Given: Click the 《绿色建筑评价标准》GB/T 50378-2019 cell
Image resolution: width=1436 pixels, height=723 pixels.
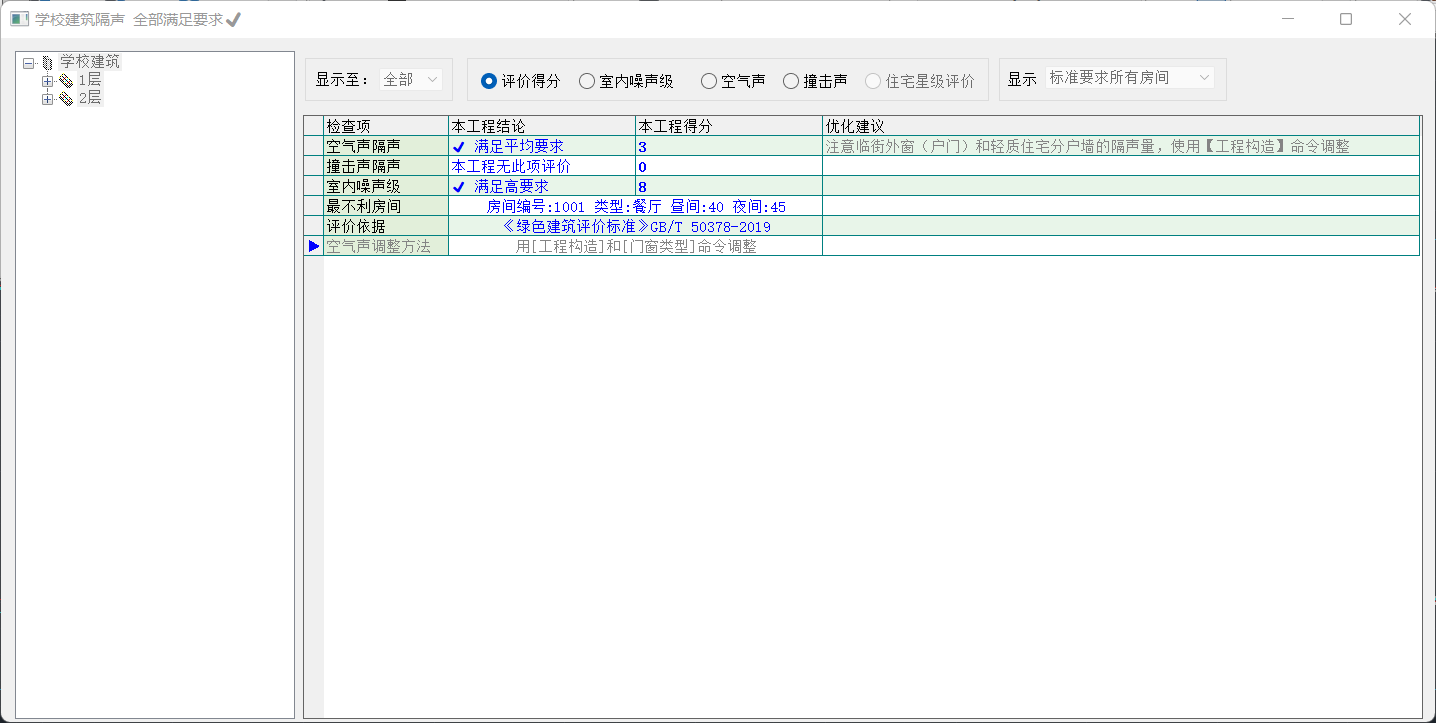Looking at the screenshot, I should pyautogui.click(x=635, y=227).
